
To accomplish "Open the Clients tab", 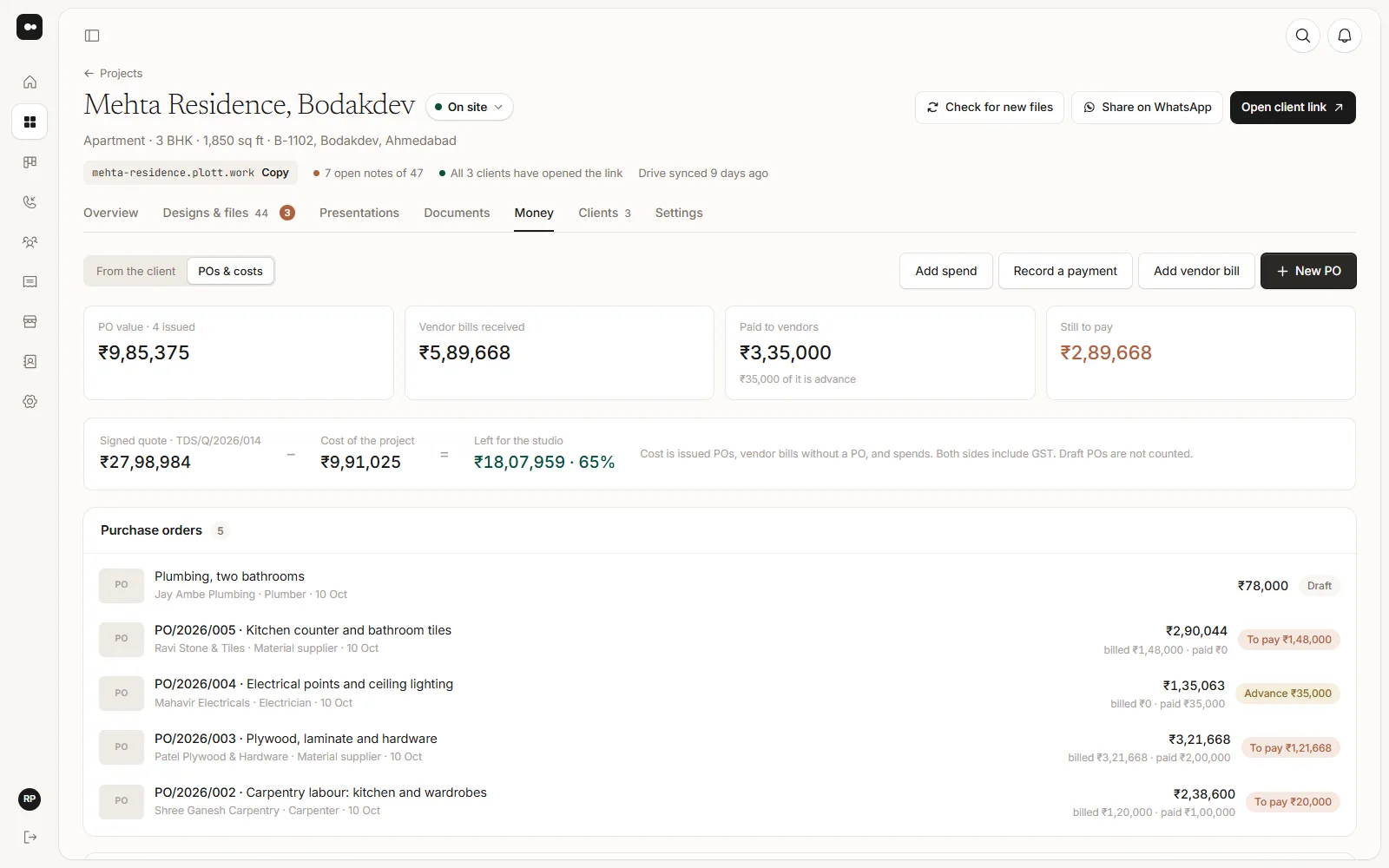I will (x=604, y=214).
